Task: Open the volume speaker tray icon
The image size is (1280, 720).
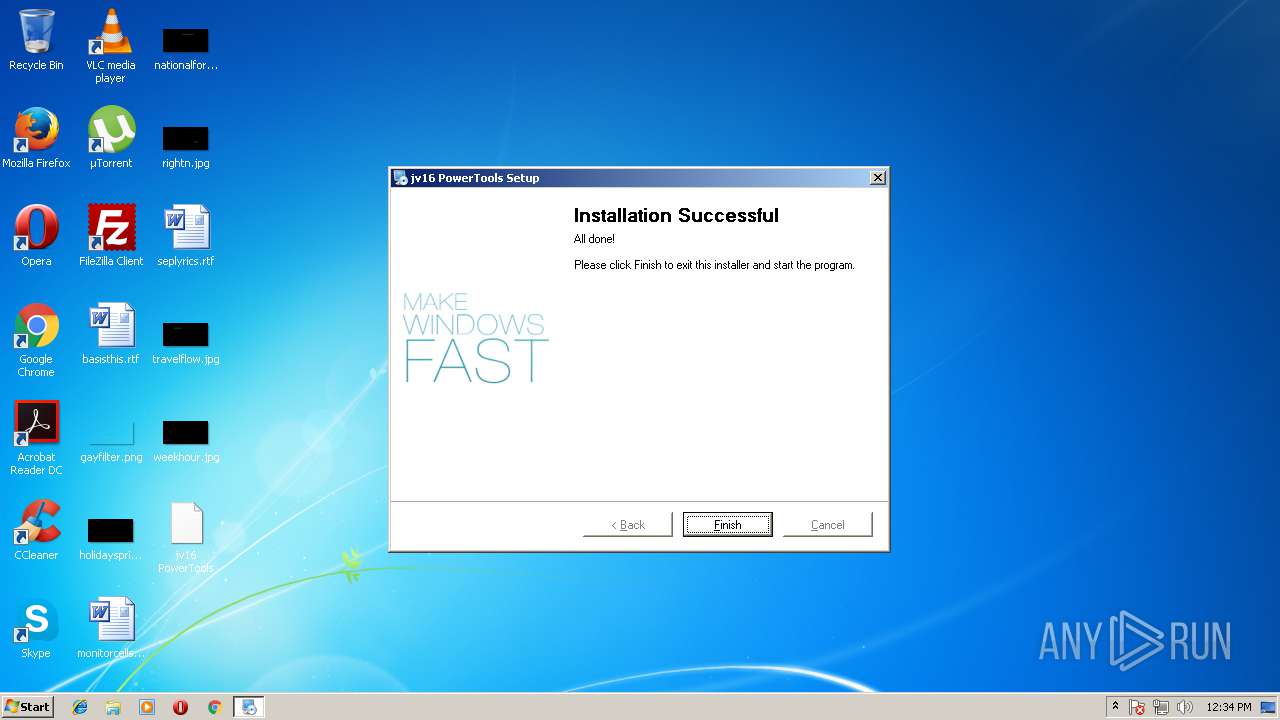Action: pos(1185,707)
